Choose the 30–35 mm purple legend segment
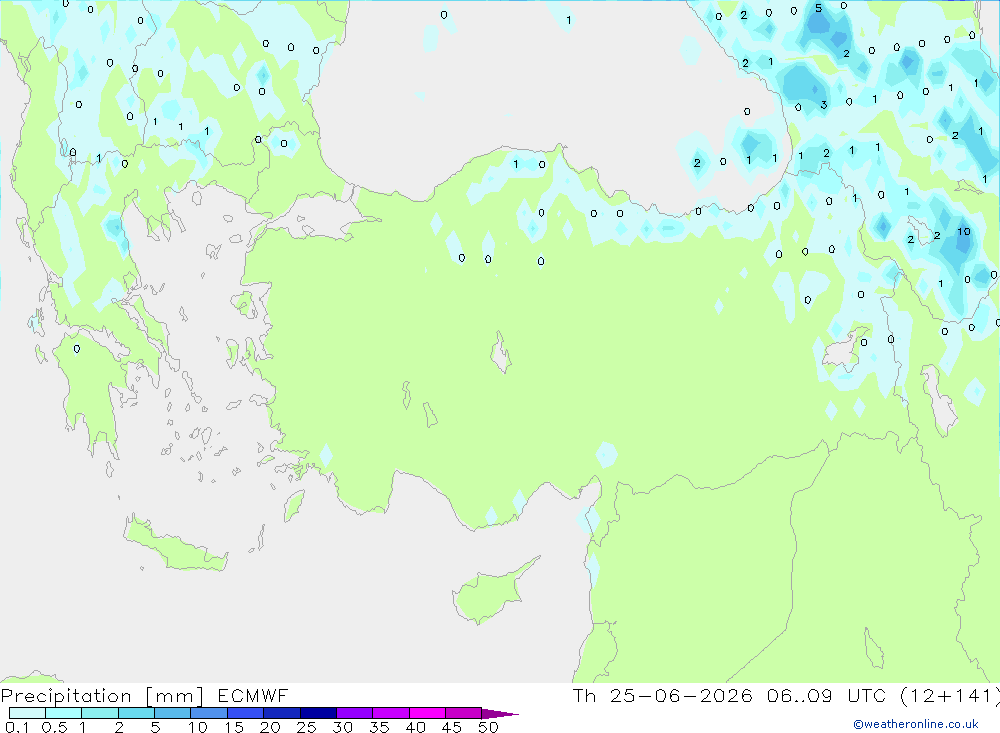The width and height of the screenshot is (1000, 733). tap(354, 713)
